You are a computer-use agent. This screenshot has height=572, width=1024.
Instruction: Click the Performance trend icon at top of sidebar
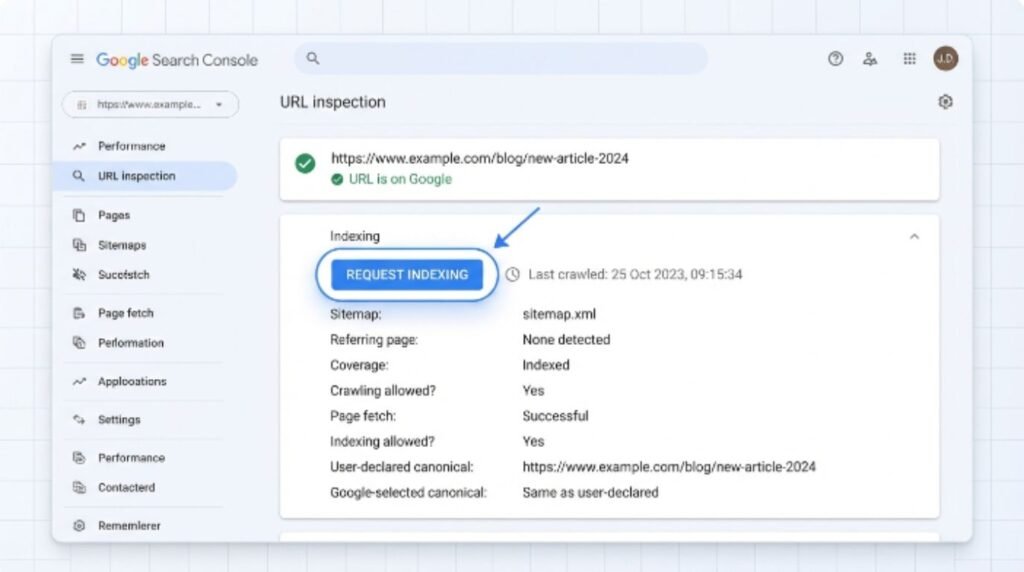79,146
